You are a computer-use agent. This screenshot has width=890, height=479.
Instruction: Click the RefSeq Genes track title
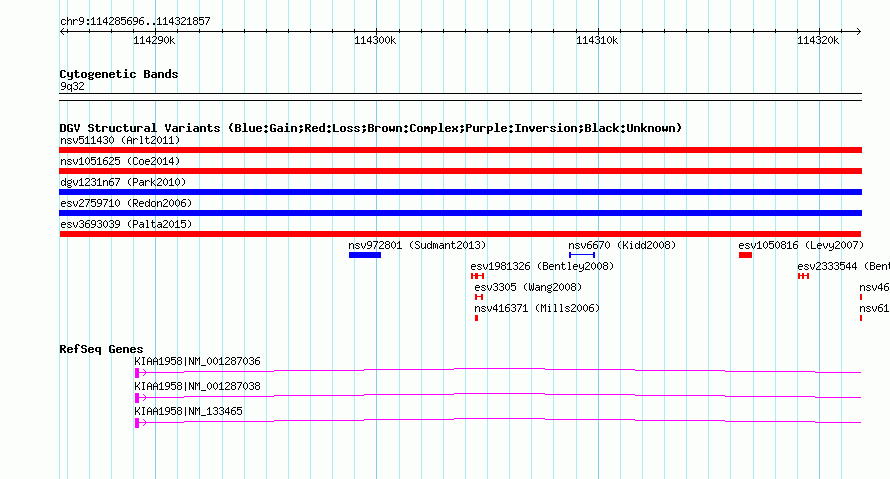click(101, 349)
